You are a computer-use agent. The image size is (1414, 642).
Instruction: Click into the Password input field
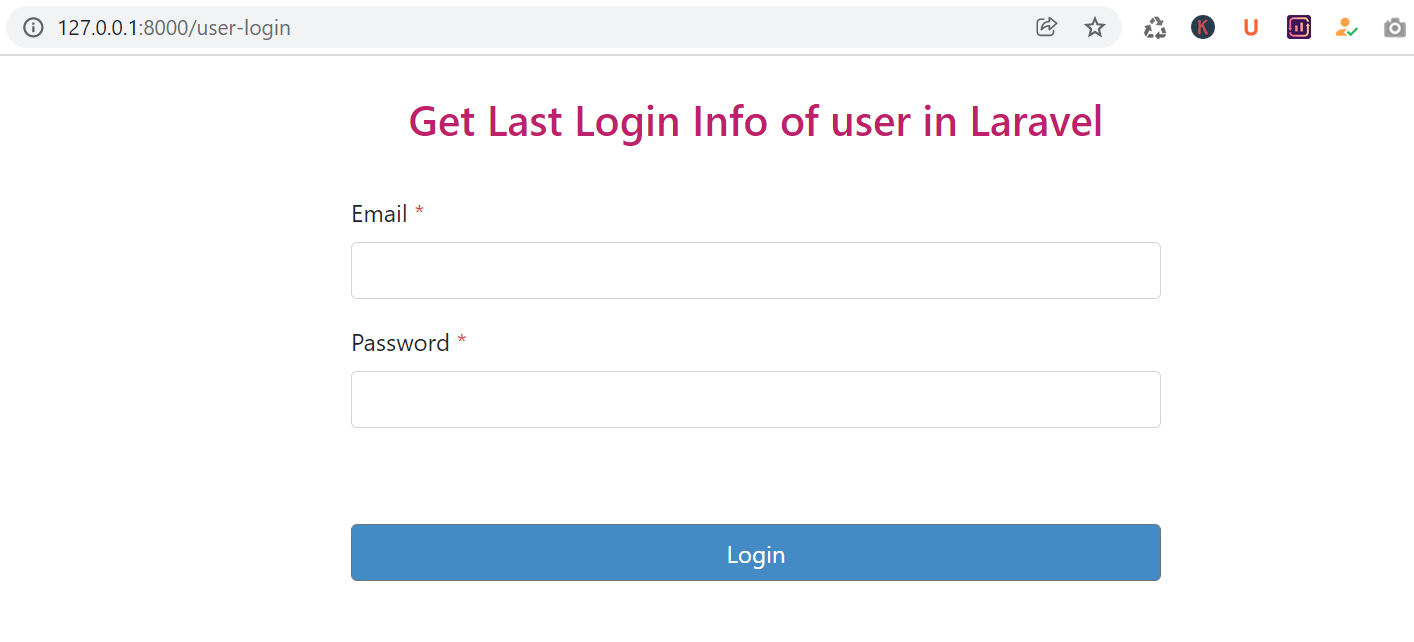tap(755, 399)
